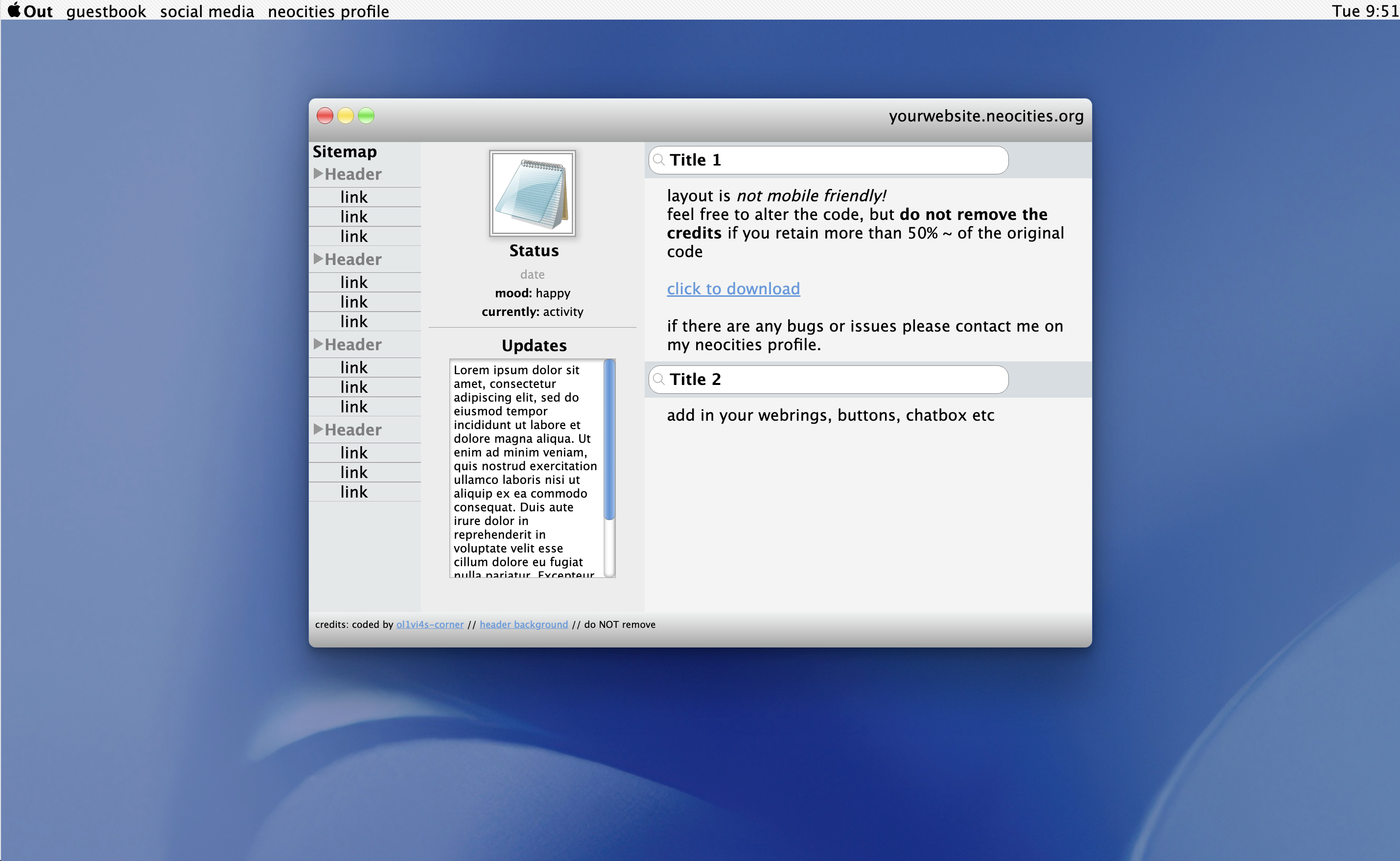Image resolution: width=1400 pixels, height=861 pixels.
Task: Collapse the fourth Header section in Sitemap
Action: [318, 430]
